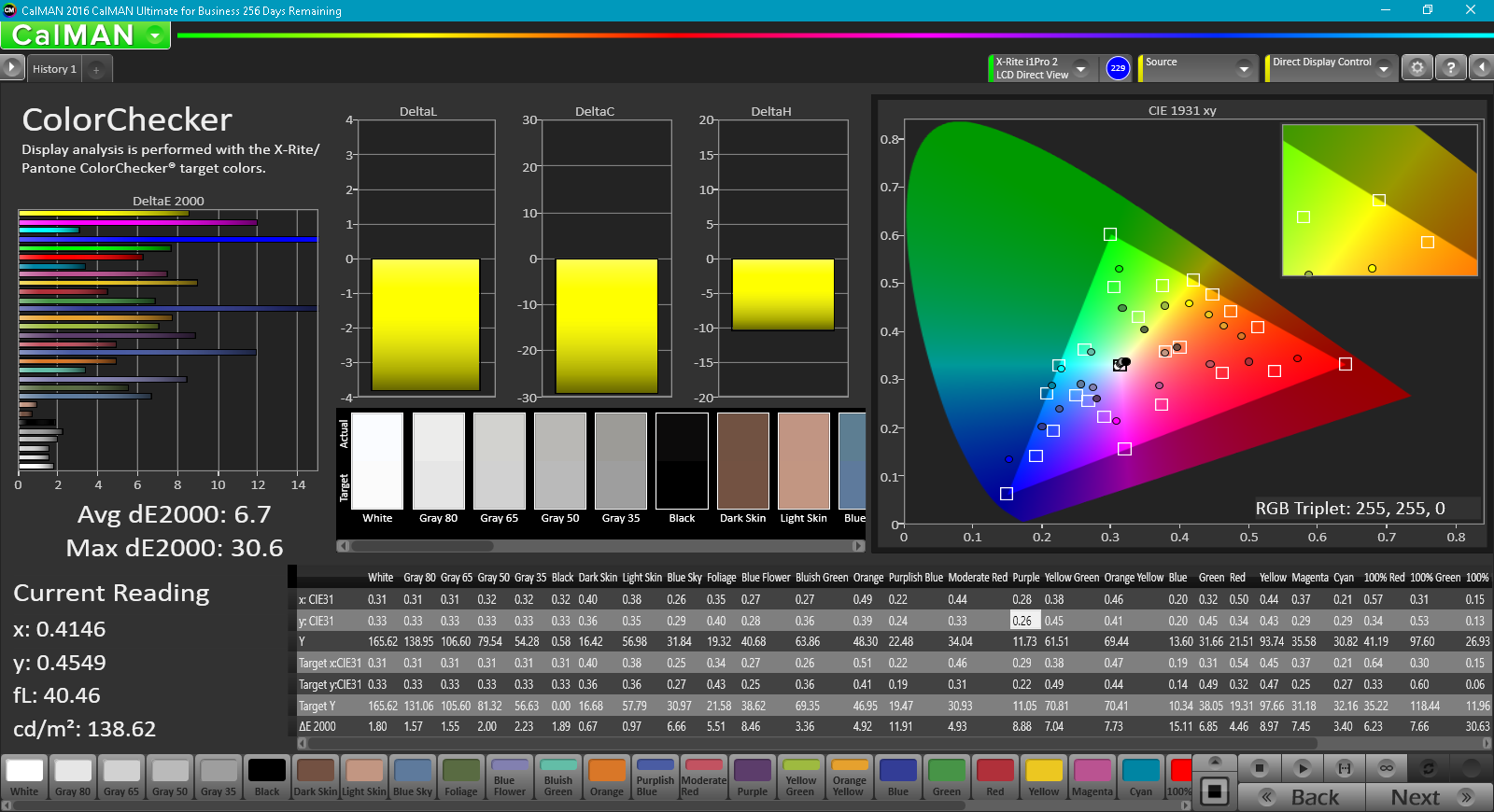This screenshot has width=1494, height=812.
Task: Expand the X-Rite i1Pro 2 meter dropdown
Action: (x=1081, y=68)
